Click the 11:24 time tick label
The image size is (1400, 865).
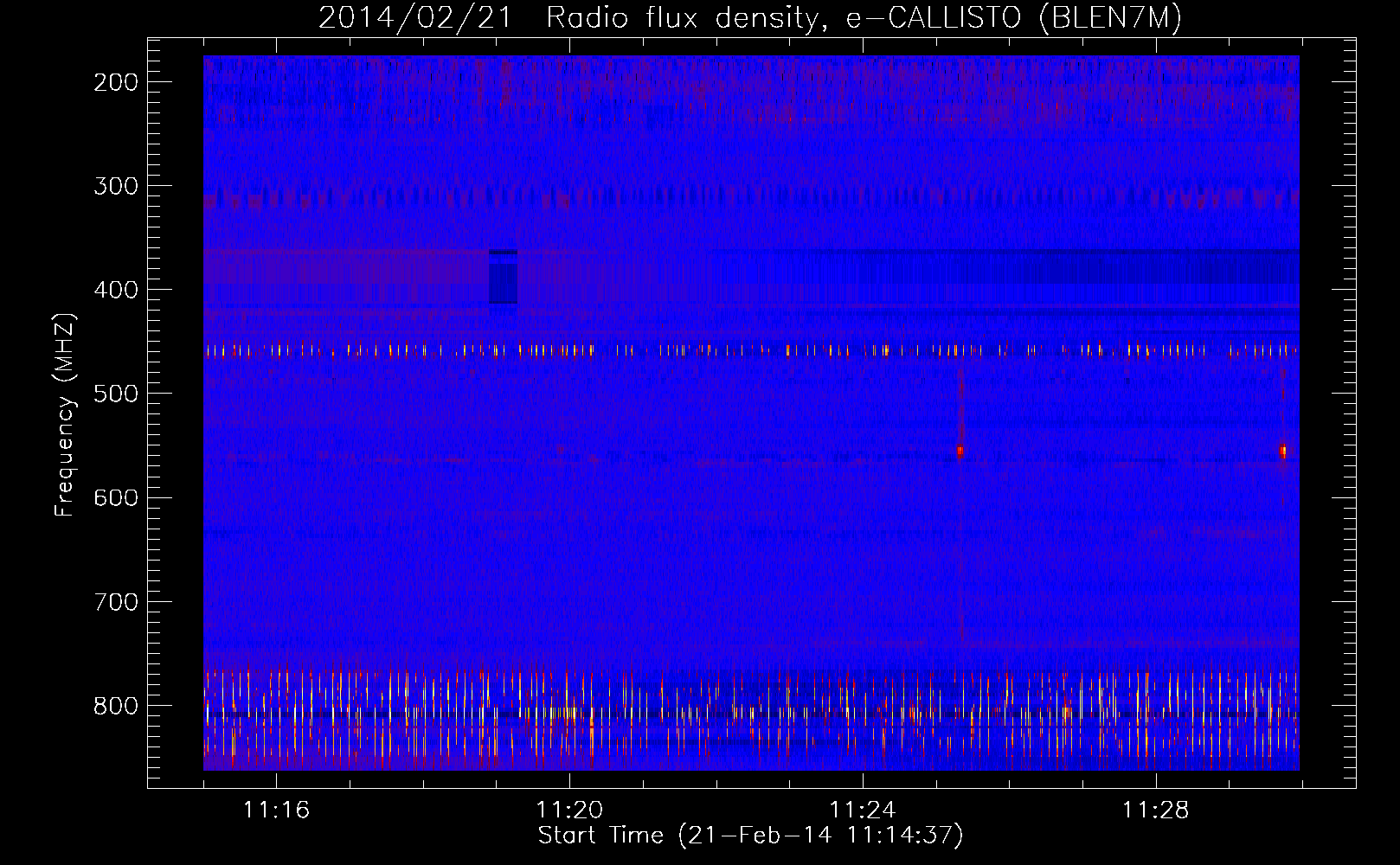point(863,810)
